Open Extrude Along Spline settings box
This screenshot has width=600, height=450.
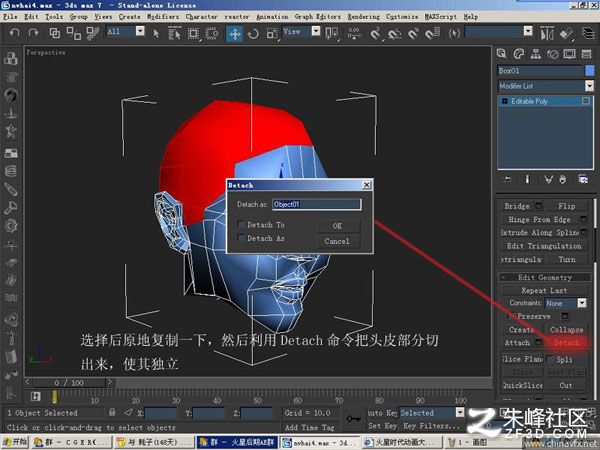click(584, 232)
